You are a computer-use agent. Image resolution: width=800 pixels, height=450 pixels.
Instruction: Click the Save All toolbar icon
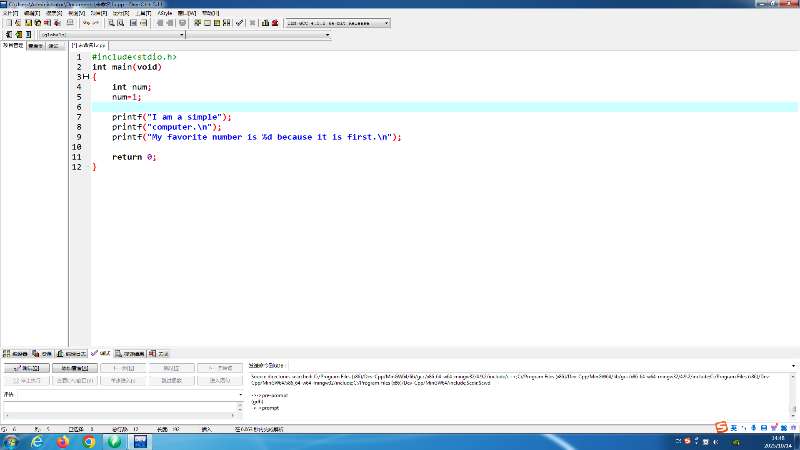(x=37, y=23)
